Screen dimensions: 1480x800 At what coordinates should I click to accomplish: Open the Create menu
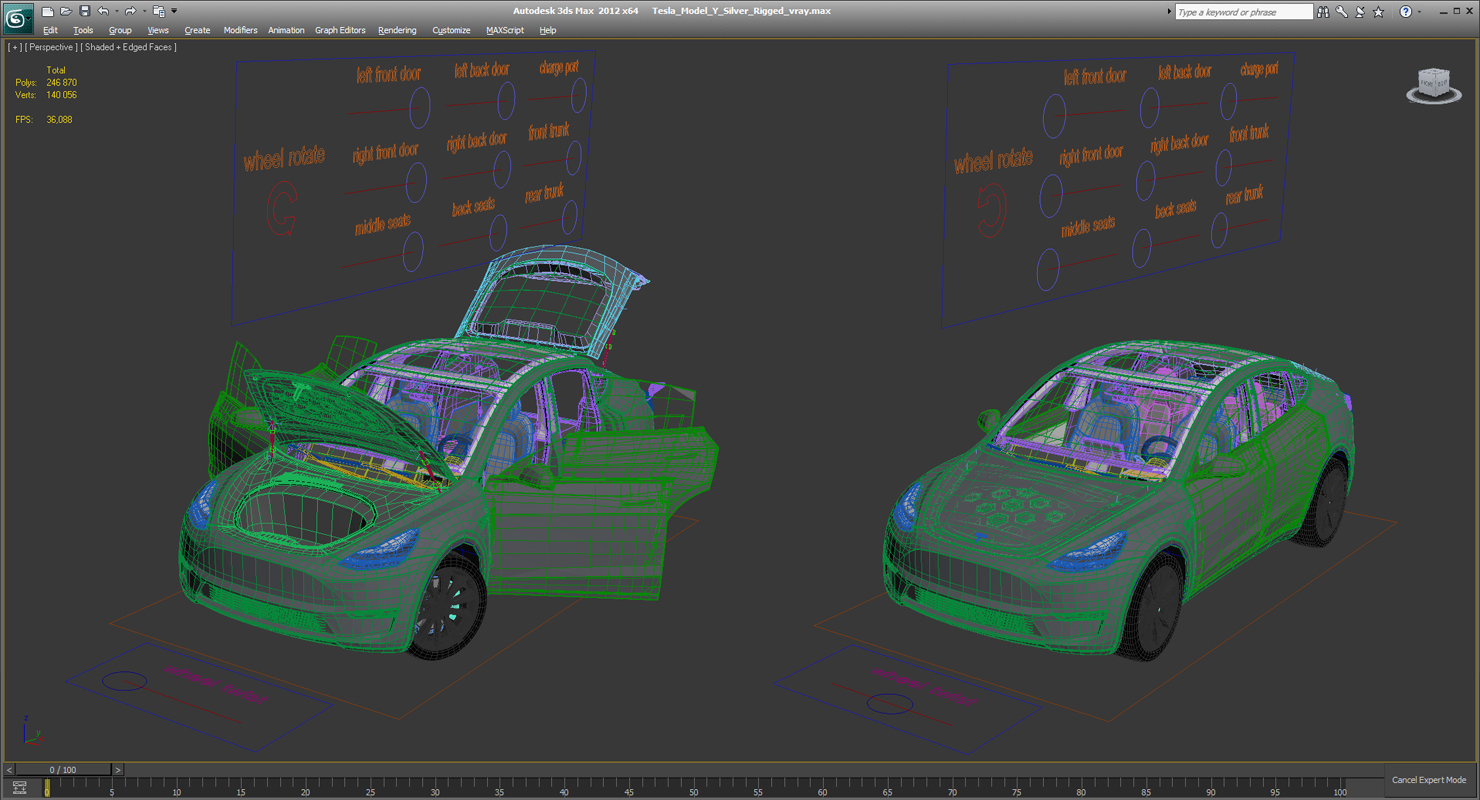[x=197, y=30]
